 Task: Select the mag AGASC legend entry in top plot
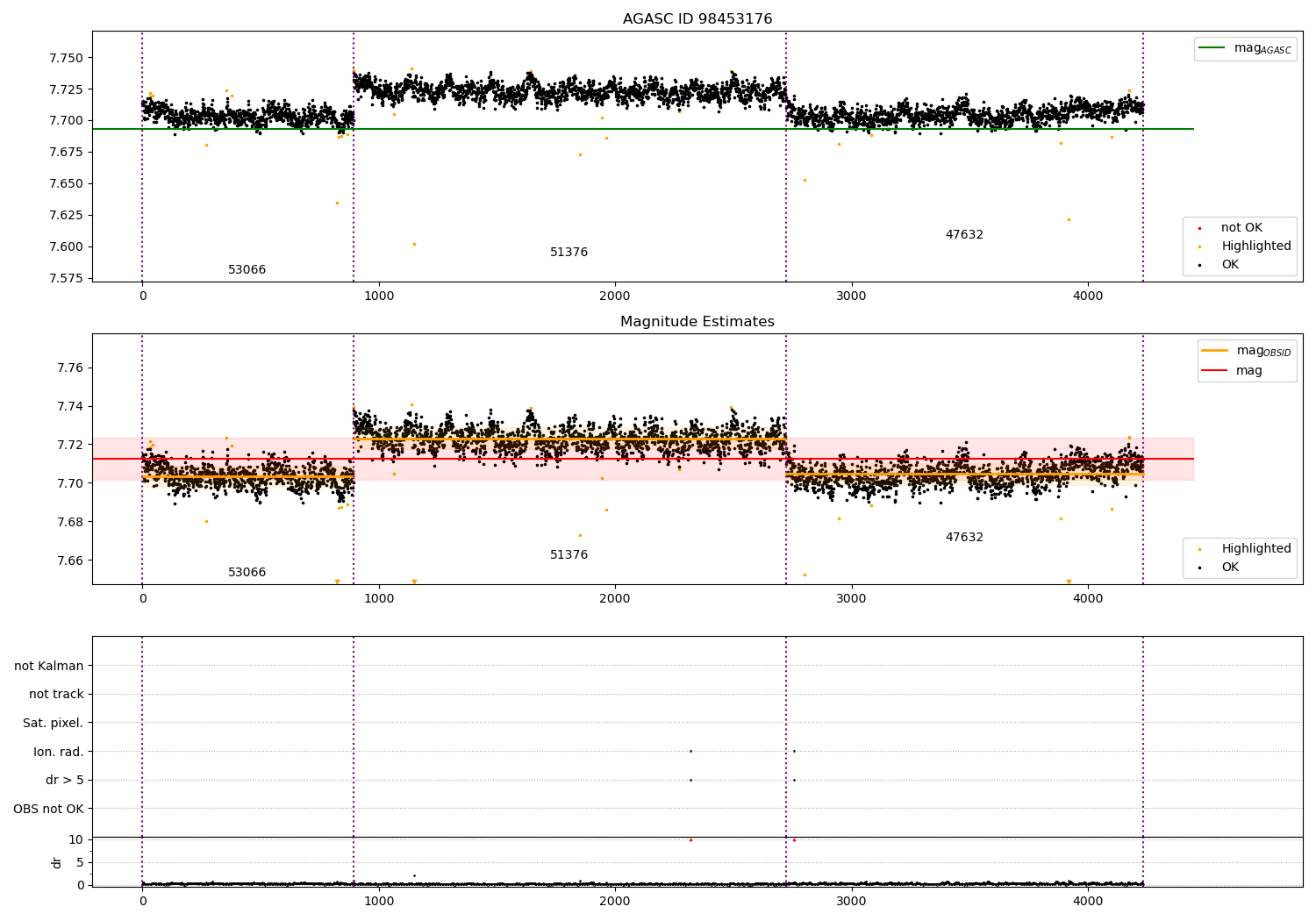1245,48
